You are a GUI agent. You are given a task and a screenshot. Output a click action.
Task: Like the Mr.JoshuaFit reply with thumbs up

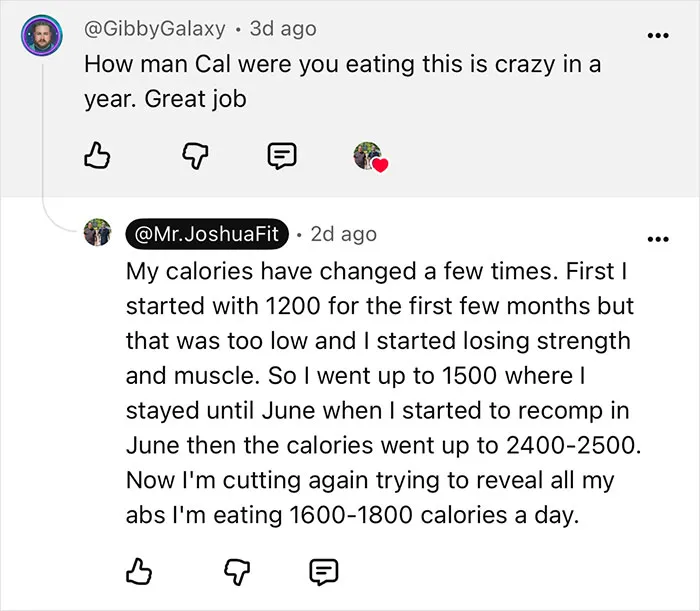139,572
